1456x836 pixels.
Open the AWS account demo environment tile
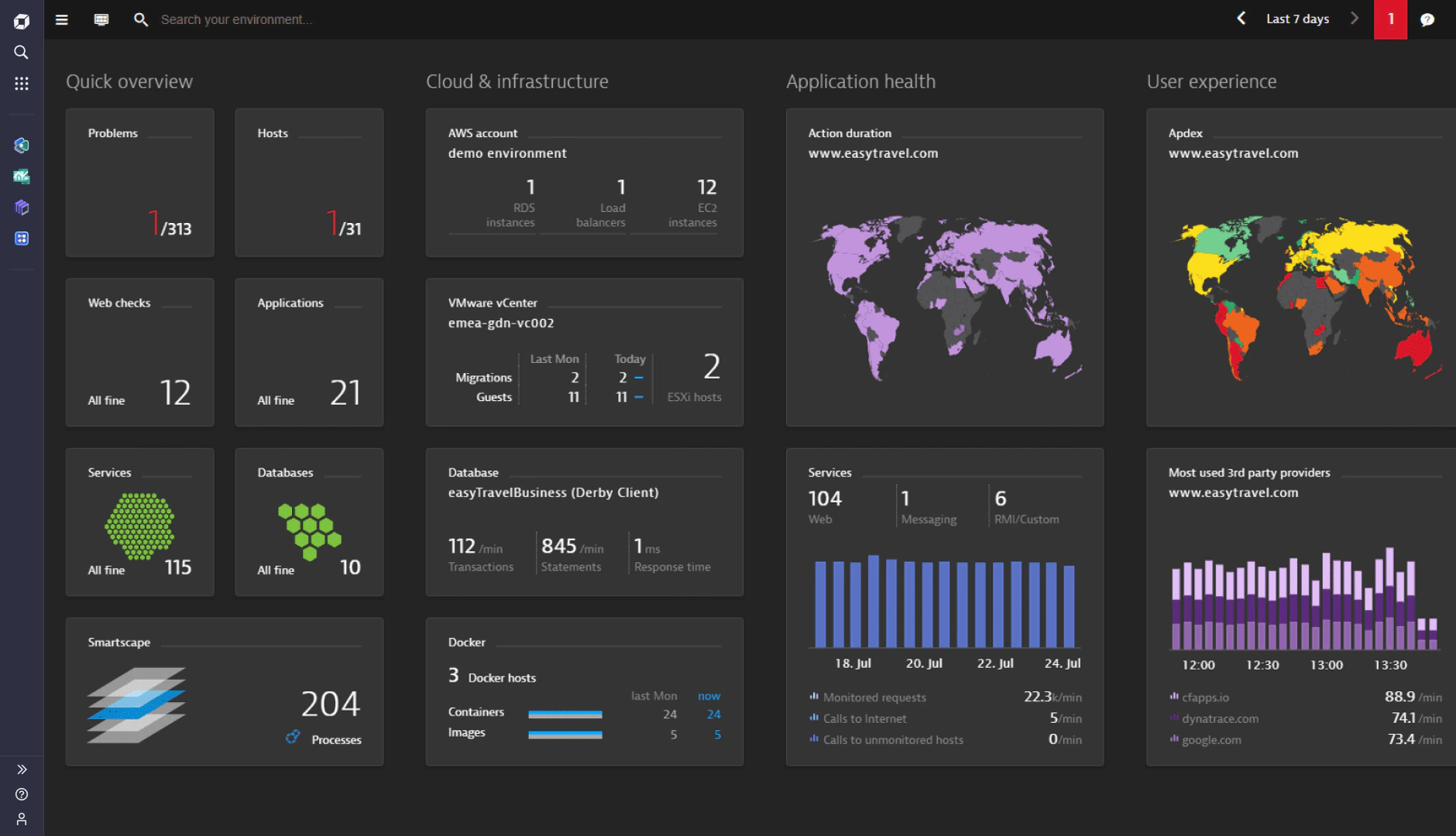(585, 183)
